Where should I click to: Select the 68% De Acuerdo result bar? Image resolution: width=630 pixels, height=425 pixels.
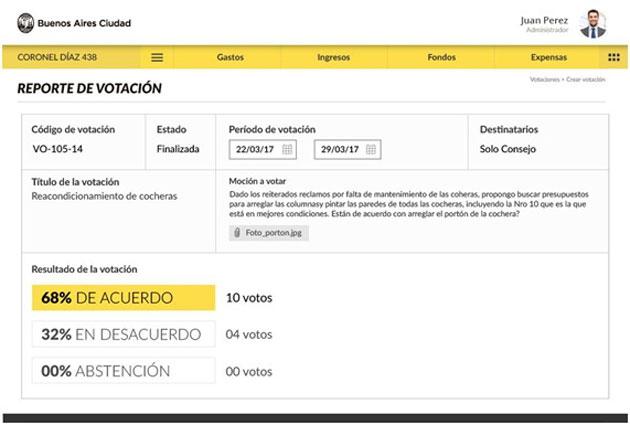[123, 297]
